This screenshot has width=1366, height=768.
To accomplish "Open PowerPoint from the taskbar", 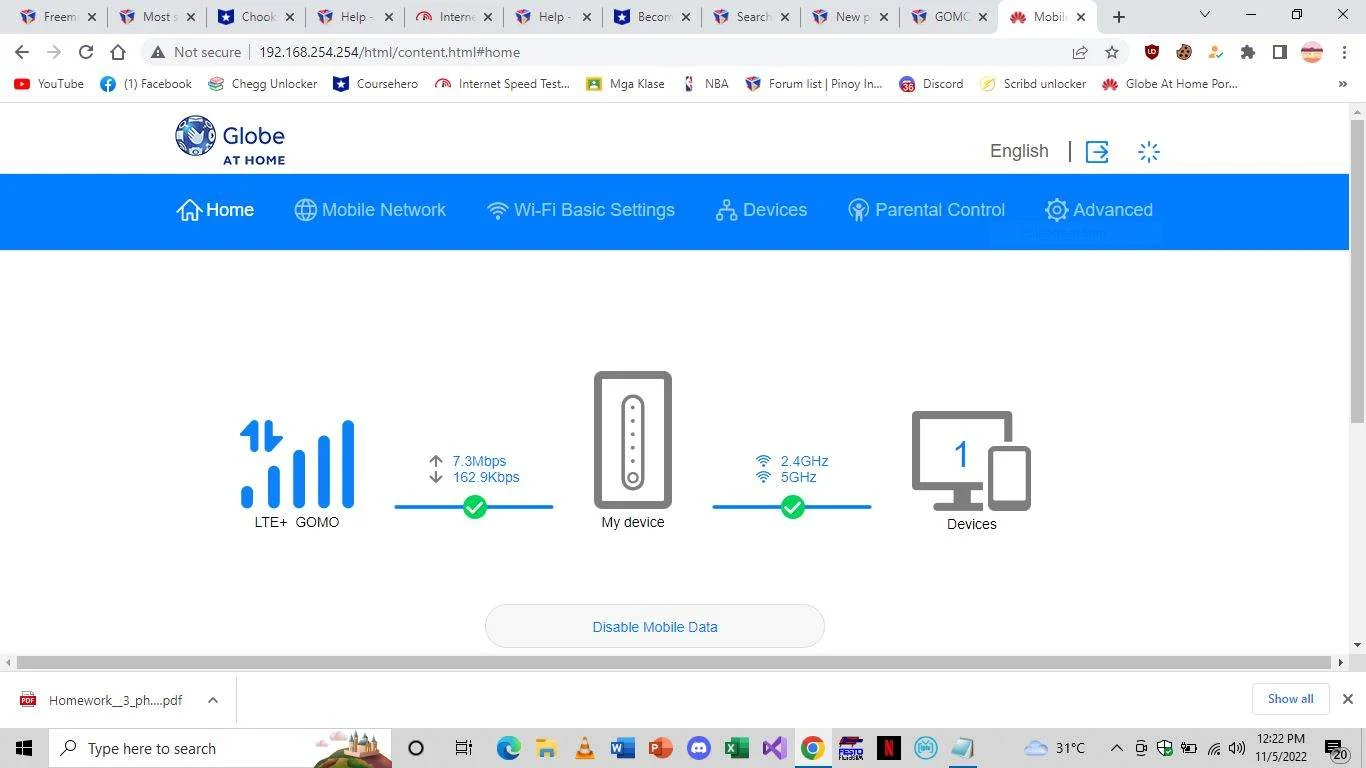I will 660,748.
